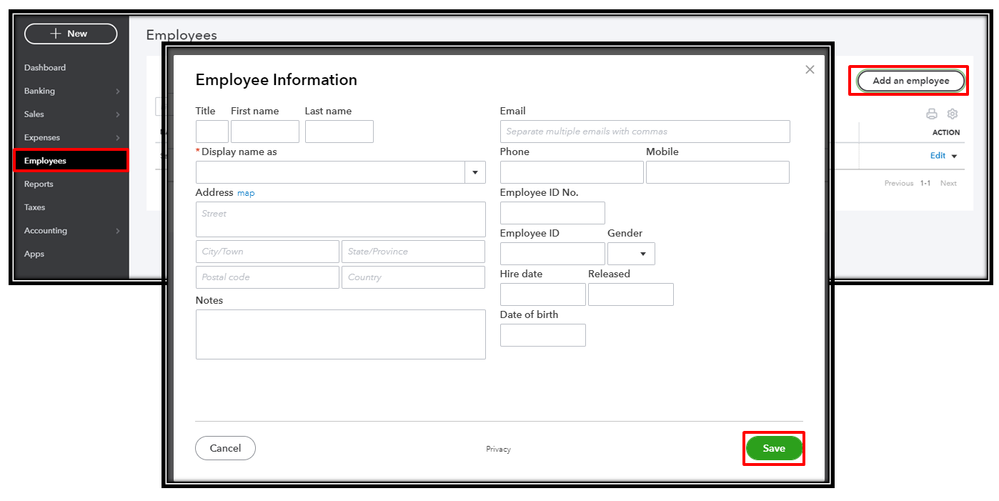Click the + New button in sidebar
This screenshot has height=501, width=999.
[x=71, y=34]
